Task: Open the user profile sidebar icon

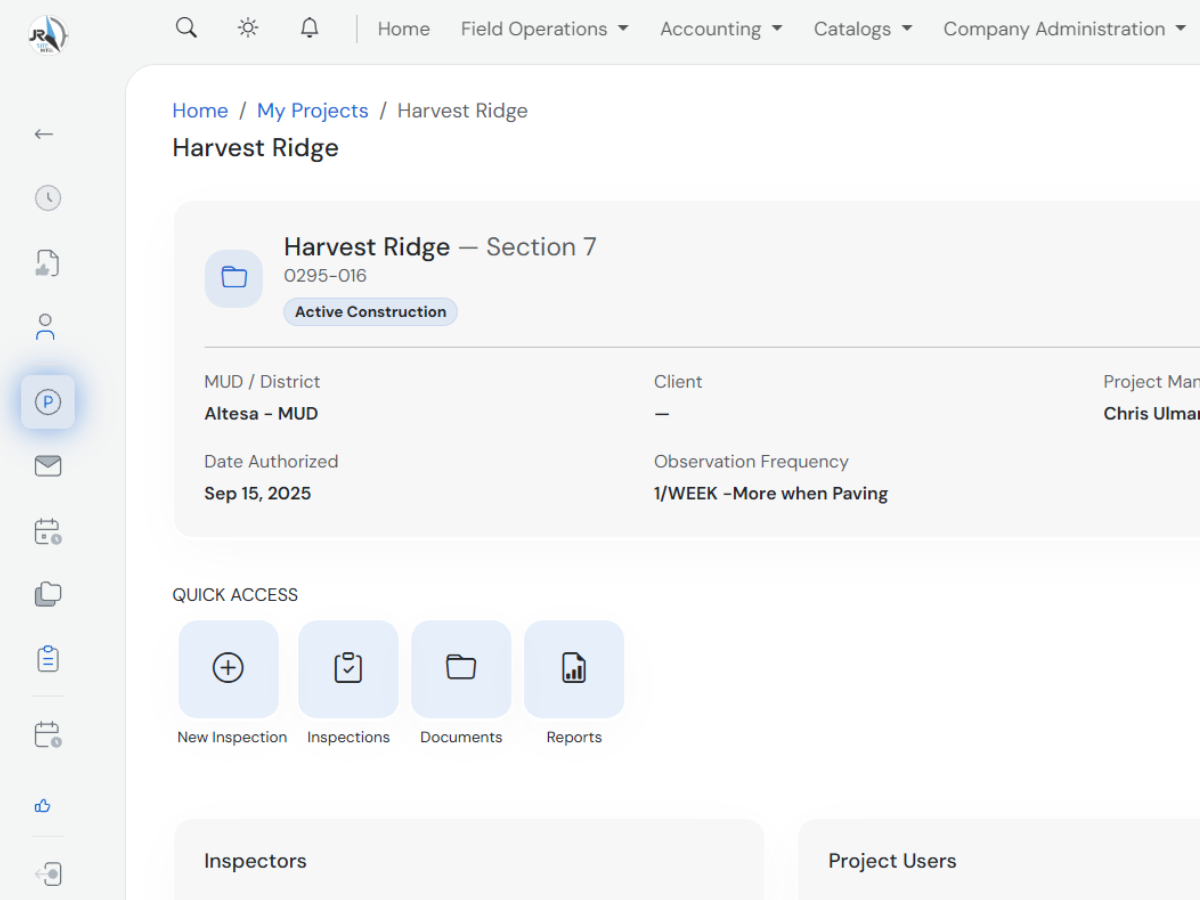Action: [45, 327]
